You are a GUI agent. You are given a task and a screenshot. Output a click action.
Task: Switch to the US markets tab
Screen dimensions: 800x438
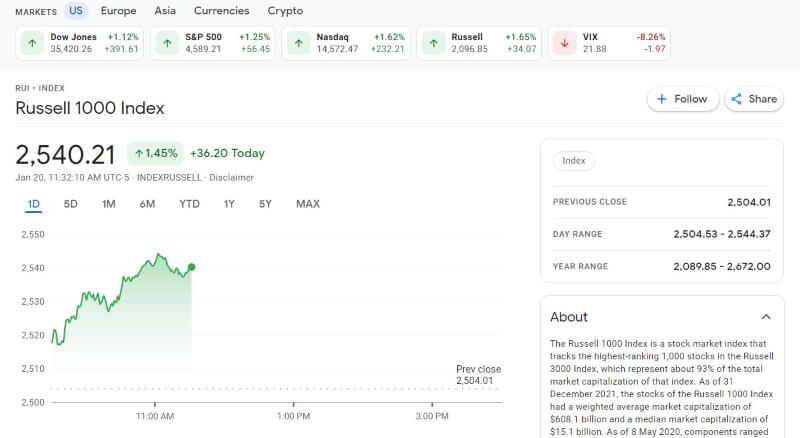(76, 11)
